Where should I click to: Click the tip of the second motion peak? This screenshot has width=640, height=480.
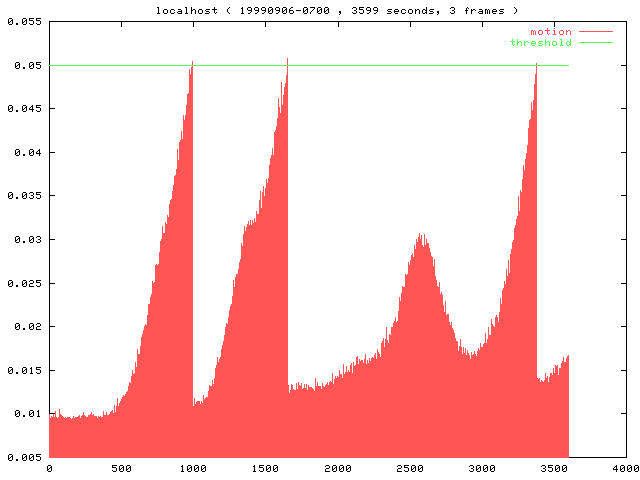tap(287, 60)
